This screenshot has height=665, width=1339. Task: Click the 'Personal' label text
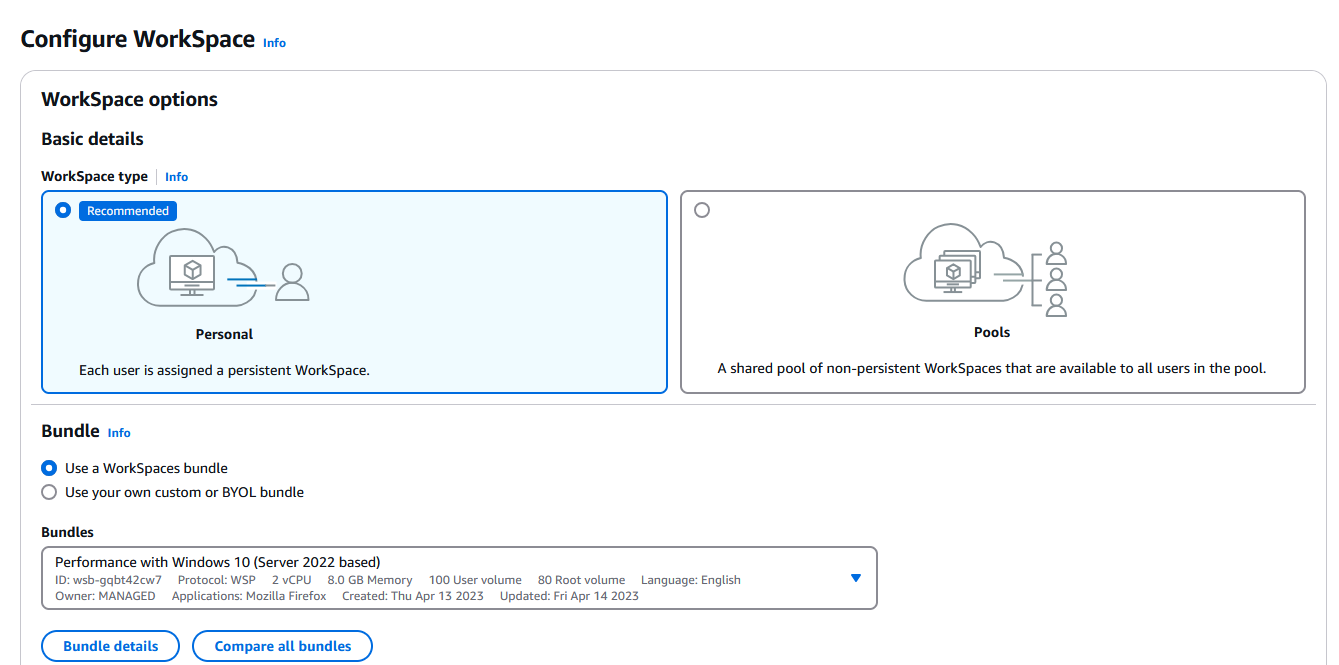click(x=224, y=334)
